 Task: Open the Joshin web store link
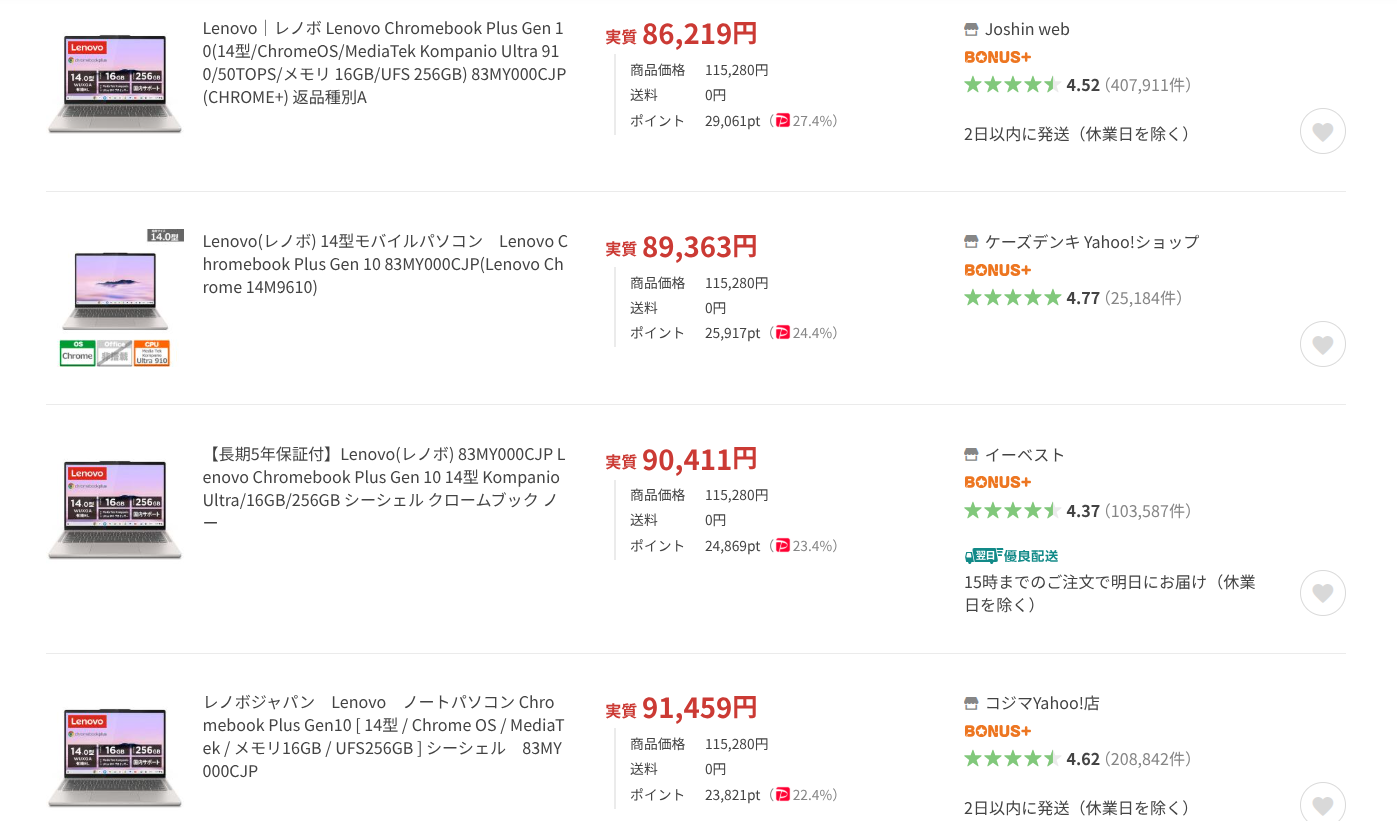tap(1027, 30)
